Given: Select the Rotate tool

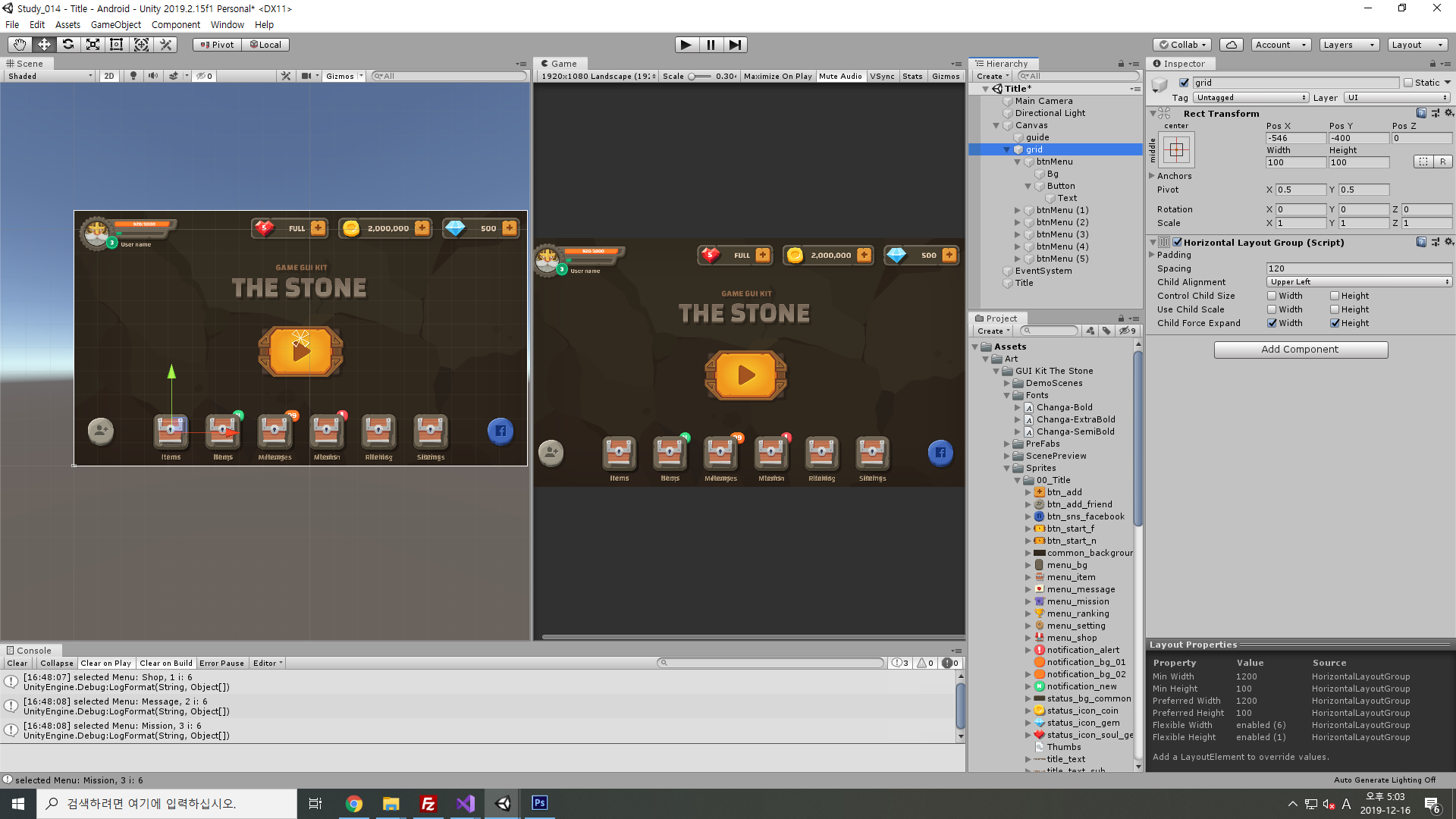Looking at the screenshot, I should (68, 45).
